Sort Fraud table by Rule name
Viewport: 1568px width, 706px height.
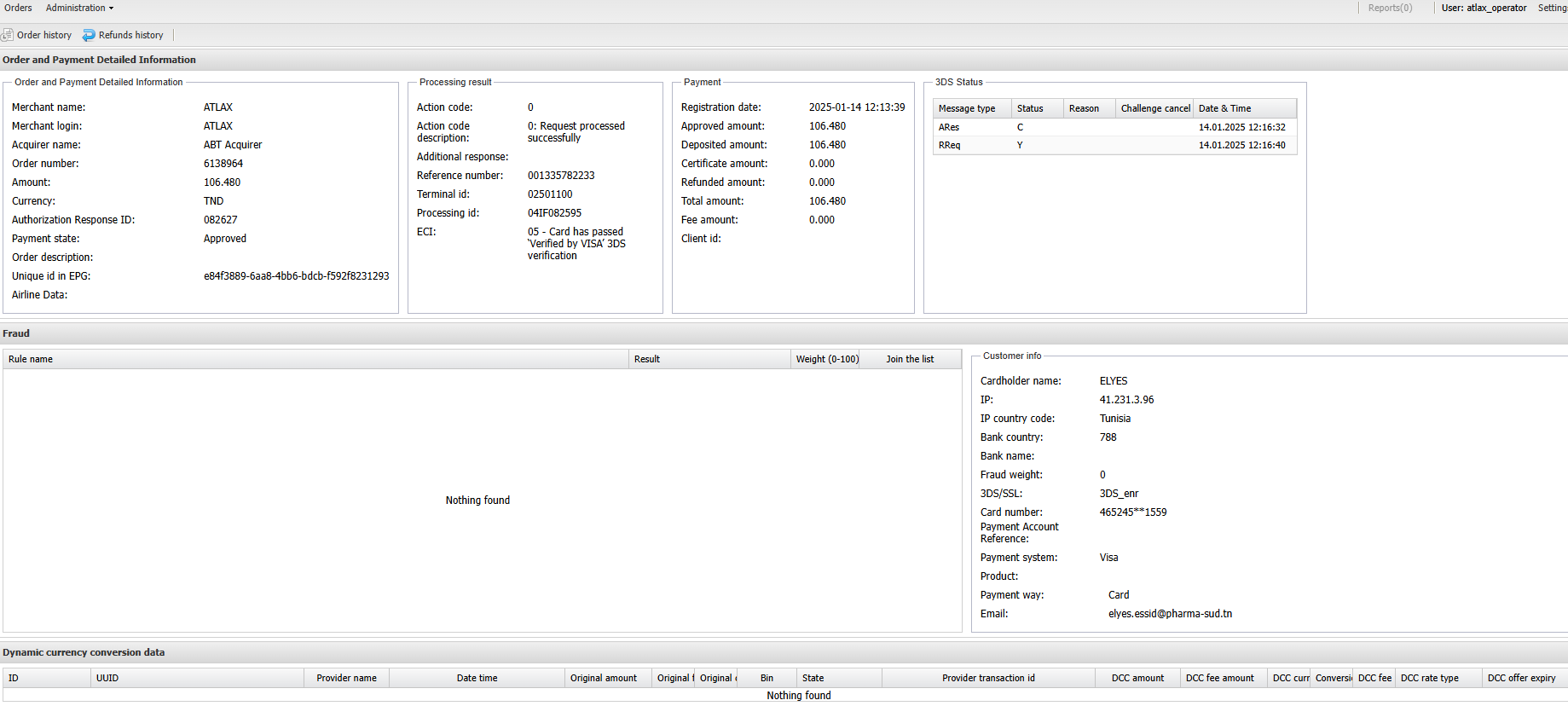[x=31, y=359]
